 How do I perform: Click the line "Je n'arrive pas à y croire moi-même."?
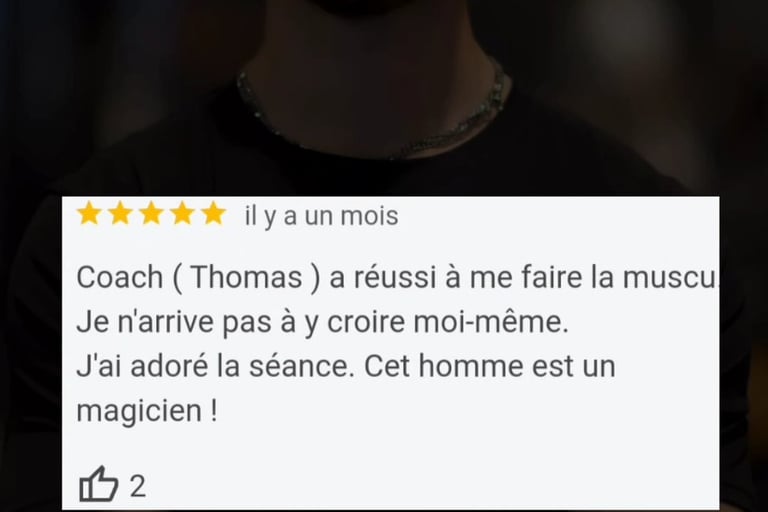point(322,322)
